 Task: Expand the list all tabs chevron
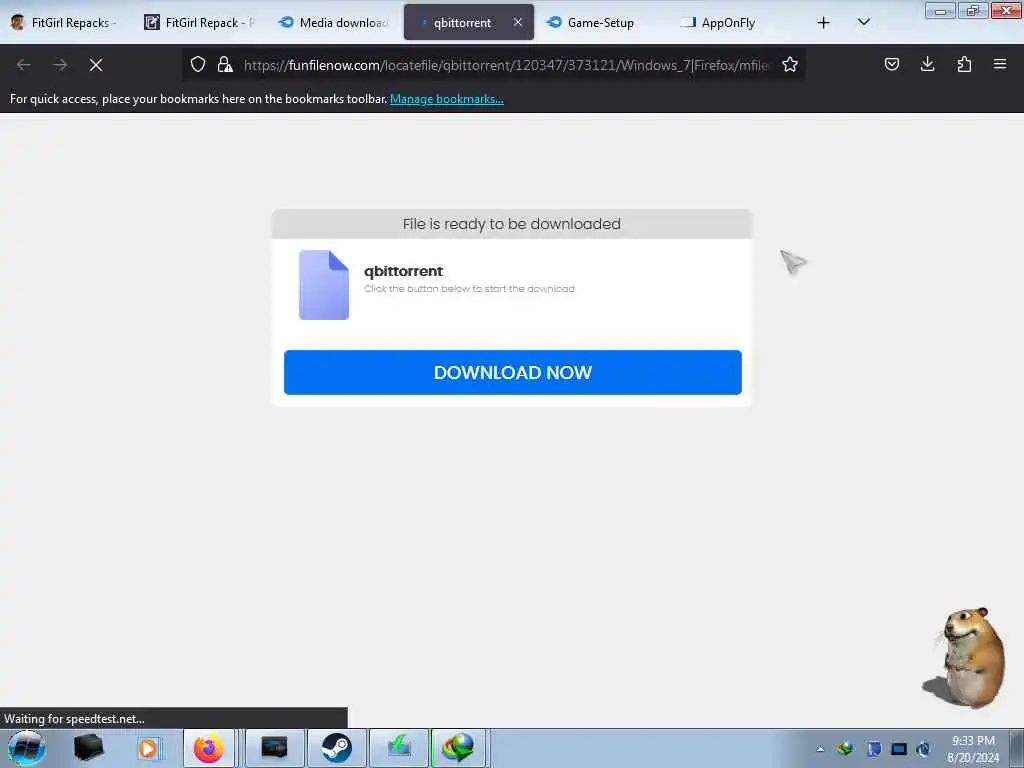point(863,23)
